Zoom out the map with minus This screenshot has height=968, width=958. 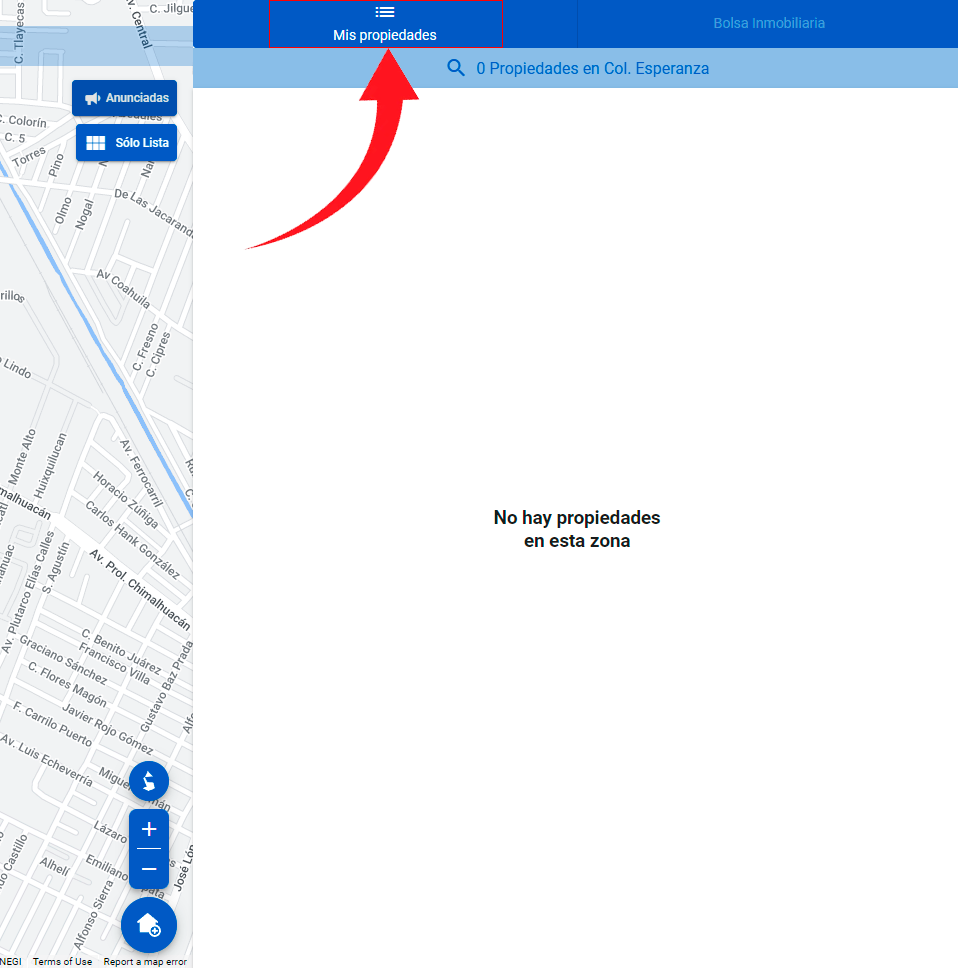click(149, 869)
